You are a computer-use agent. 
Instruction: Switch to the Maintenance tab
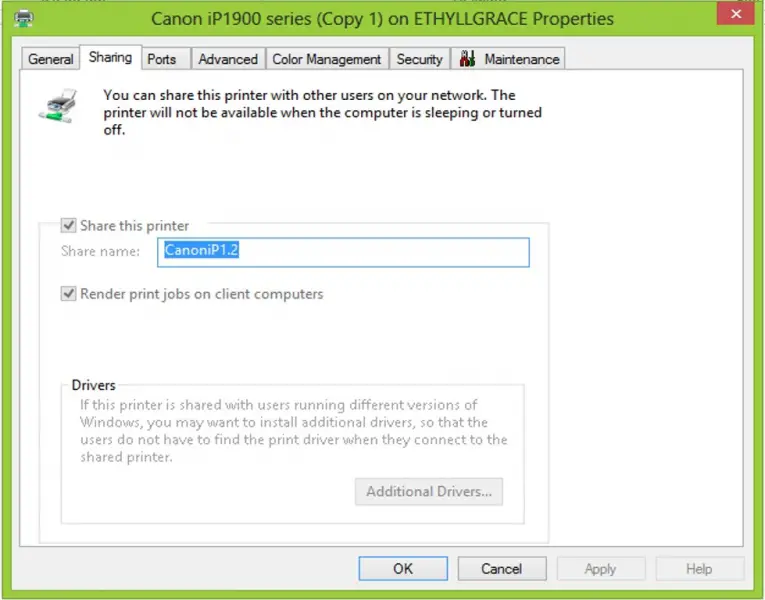coord(508,59)
